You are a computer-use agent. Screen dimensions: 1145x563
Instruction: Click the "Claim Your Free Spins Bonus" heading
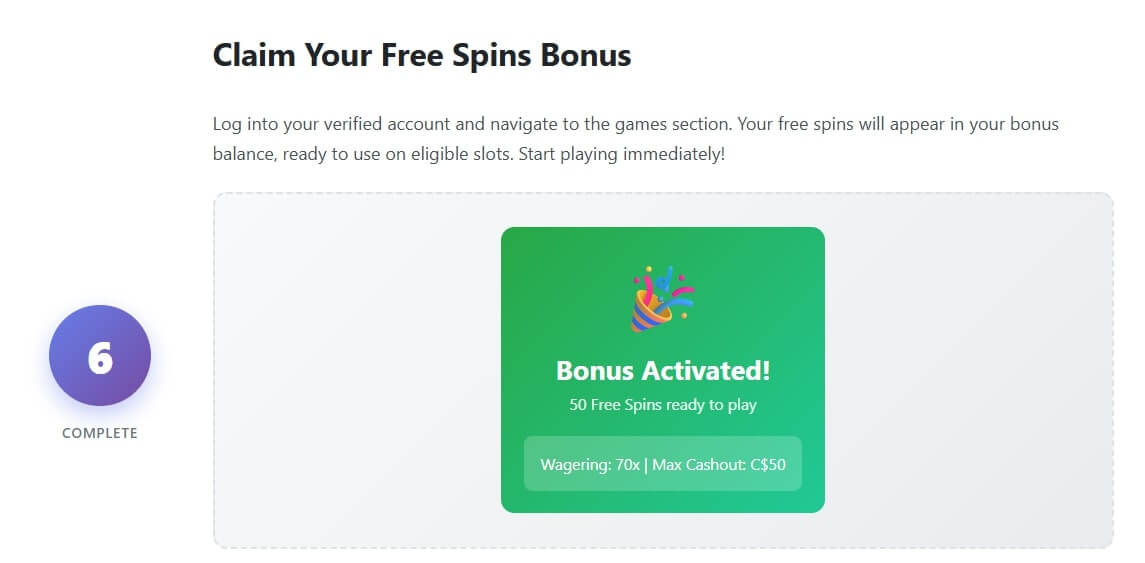pos(422,55)
